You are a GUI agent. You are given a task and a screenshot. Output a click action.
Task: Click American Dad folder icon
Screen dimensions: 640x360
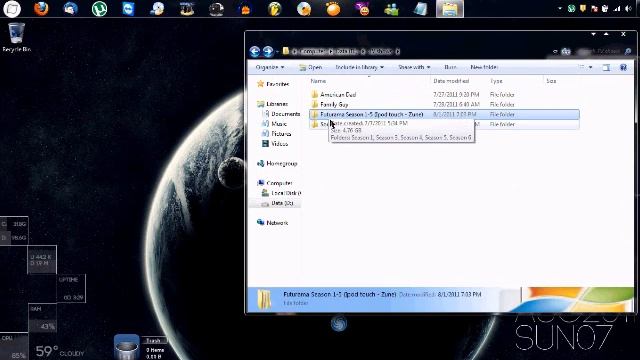(315, 94)
